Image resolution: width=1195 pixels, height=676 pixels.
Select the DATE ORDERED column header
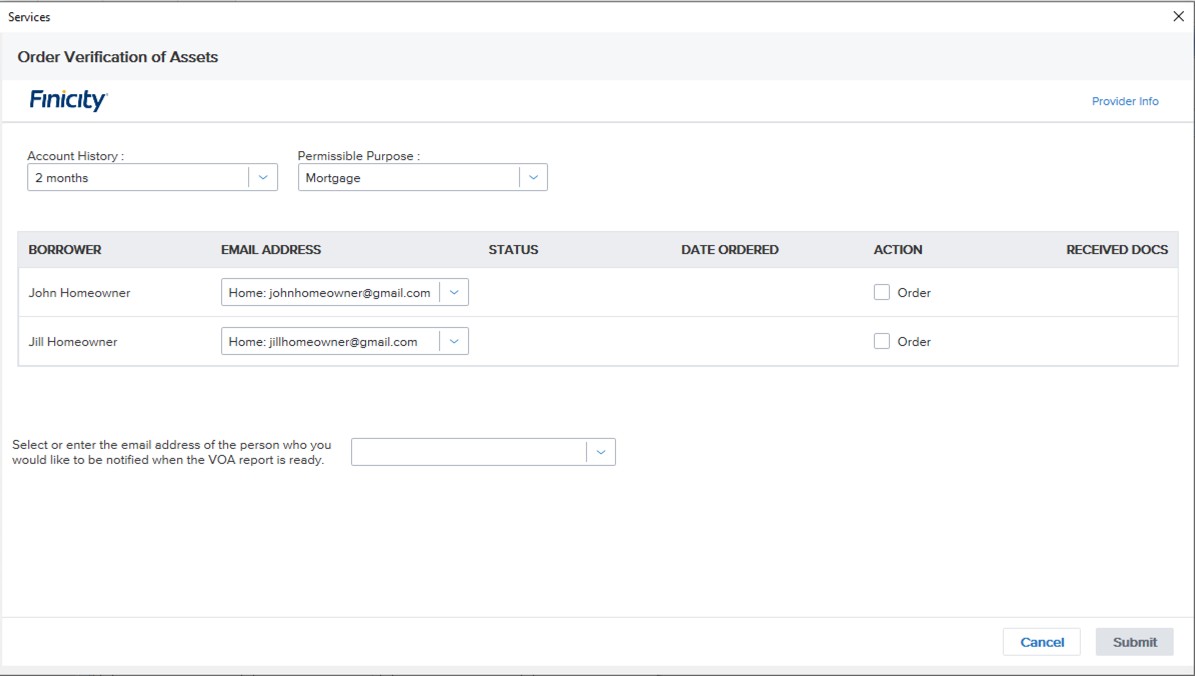tap(729, 250)
